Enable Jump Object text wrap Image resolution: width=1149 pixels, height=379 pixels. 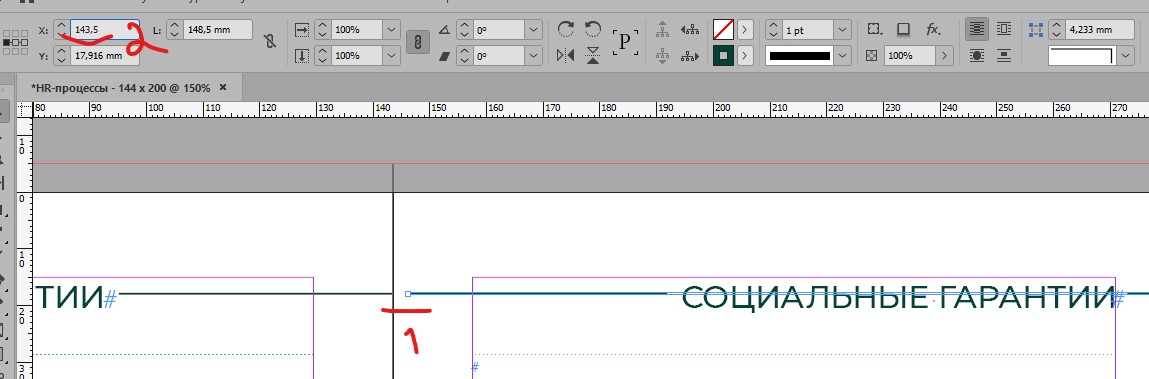point(1004,55)
